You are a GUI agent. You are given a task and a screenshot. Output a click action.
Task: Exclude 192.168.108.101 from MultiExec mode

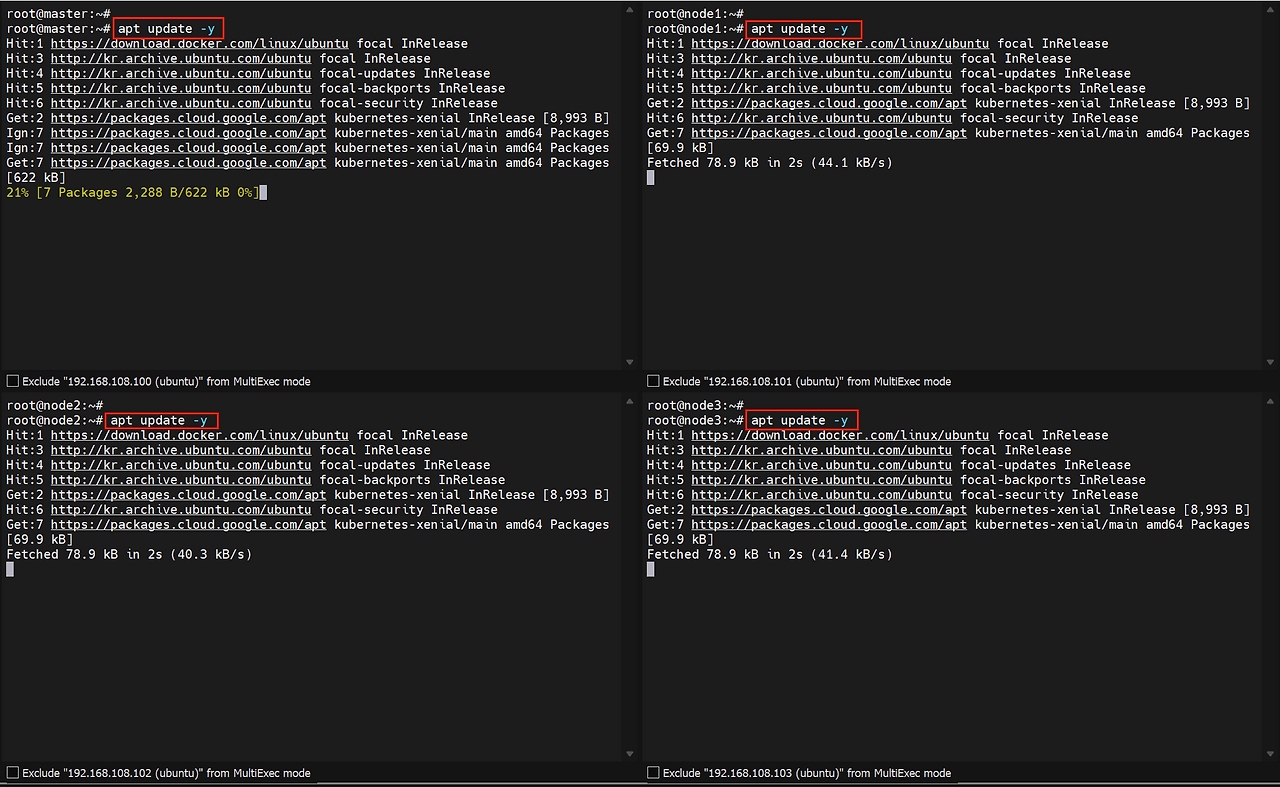tap(654, 381)
